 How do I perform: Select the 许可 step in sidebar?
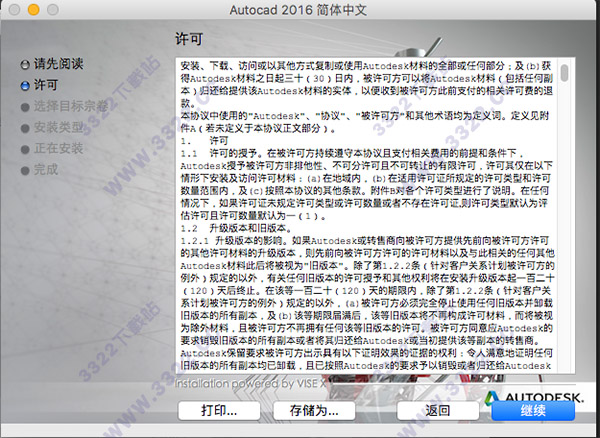tap(46, 85)
